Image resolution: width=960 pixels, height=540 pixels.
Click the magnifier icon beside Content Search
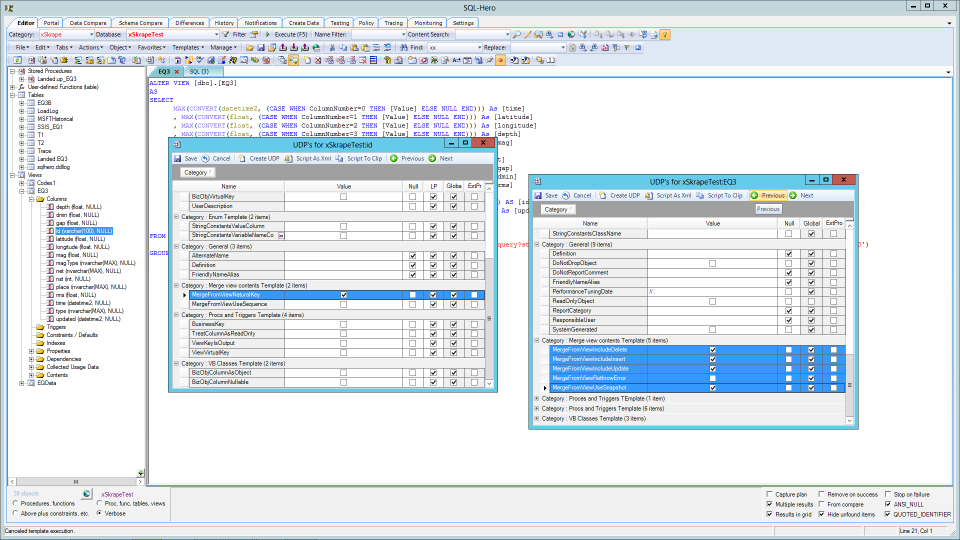517,34
